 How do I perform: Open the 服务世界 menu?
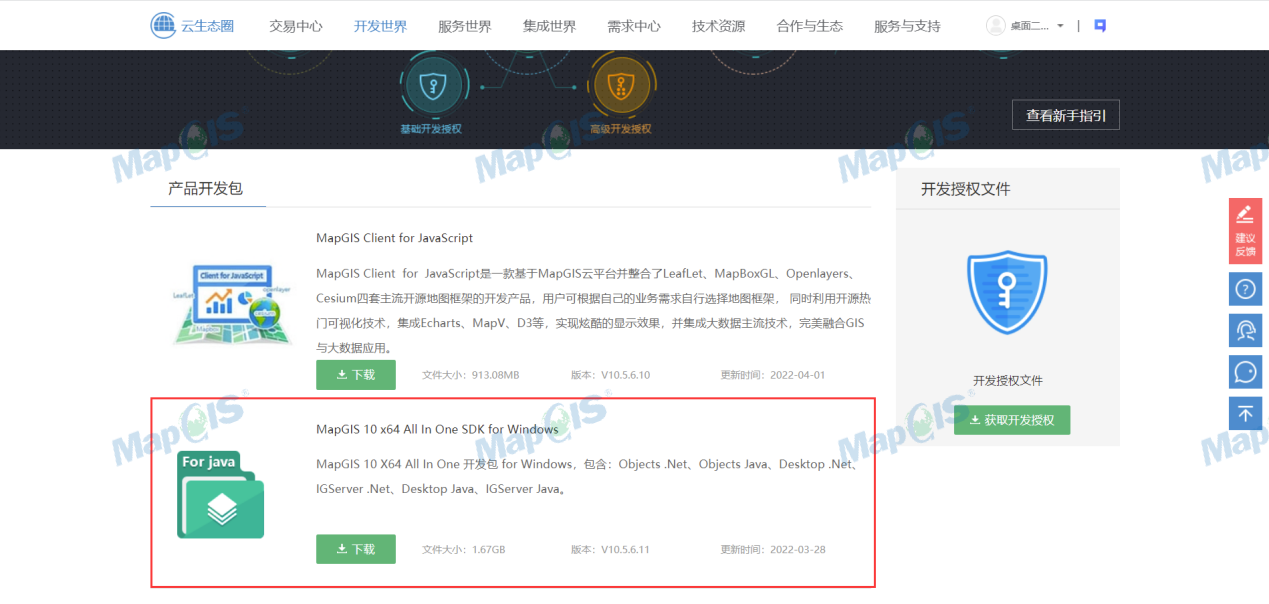click(x=464, y=26)
